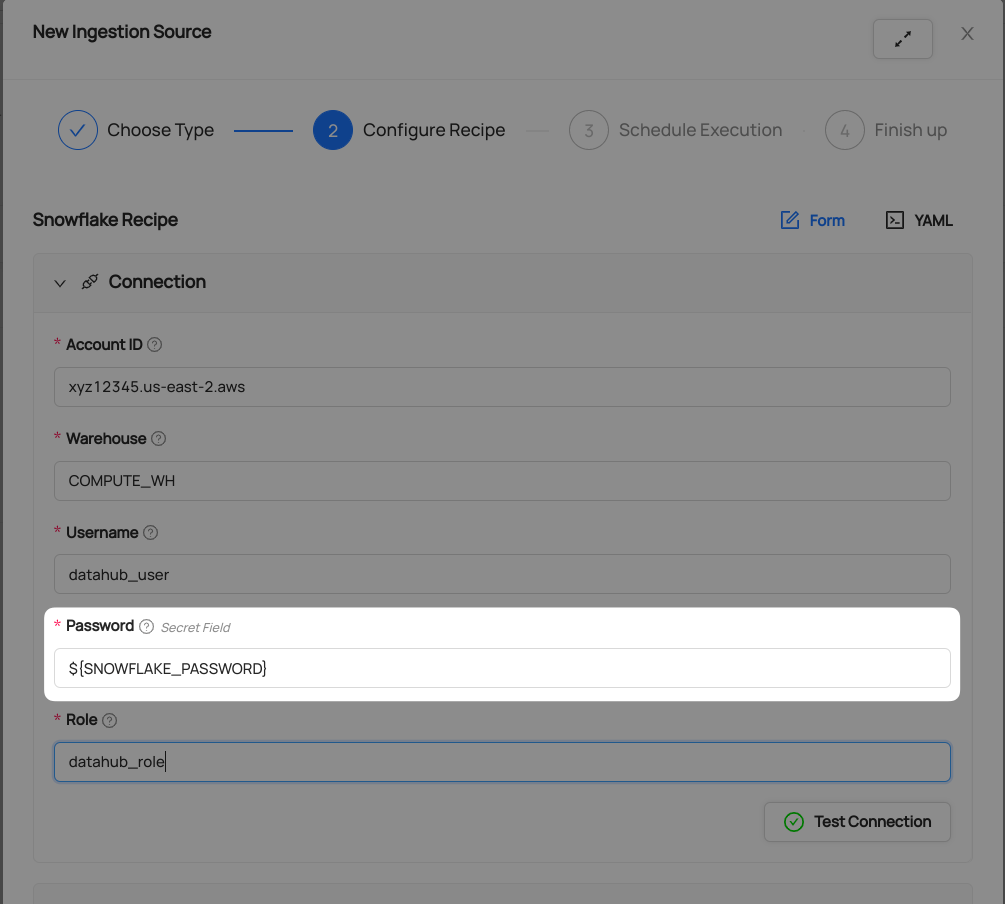Open the Username help tooltip icon

pyautogui.click(x=150, y=532)
